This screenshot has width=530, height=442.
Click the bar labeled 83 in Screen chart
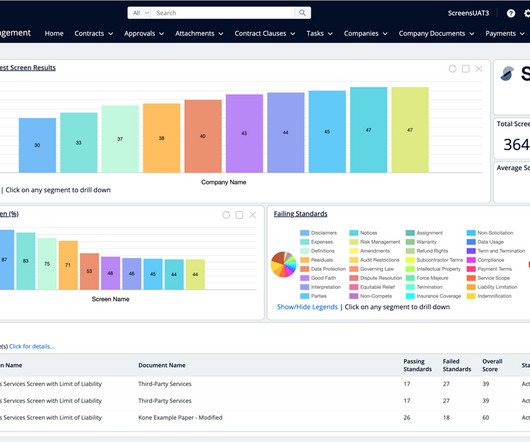[x=26, y=261]
